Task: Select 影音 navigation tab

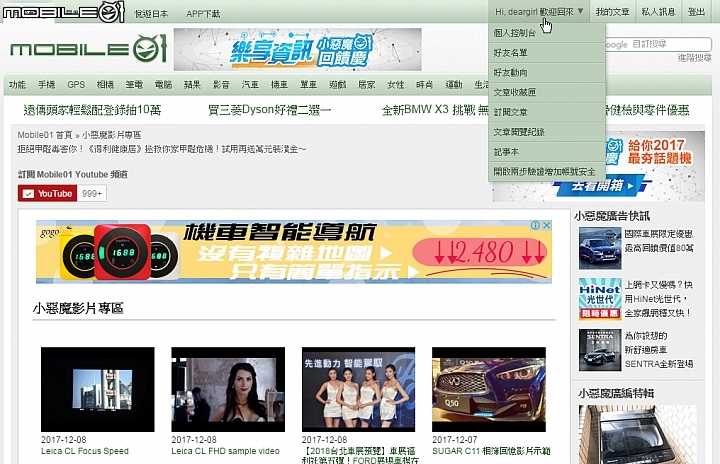Action: 221,85
